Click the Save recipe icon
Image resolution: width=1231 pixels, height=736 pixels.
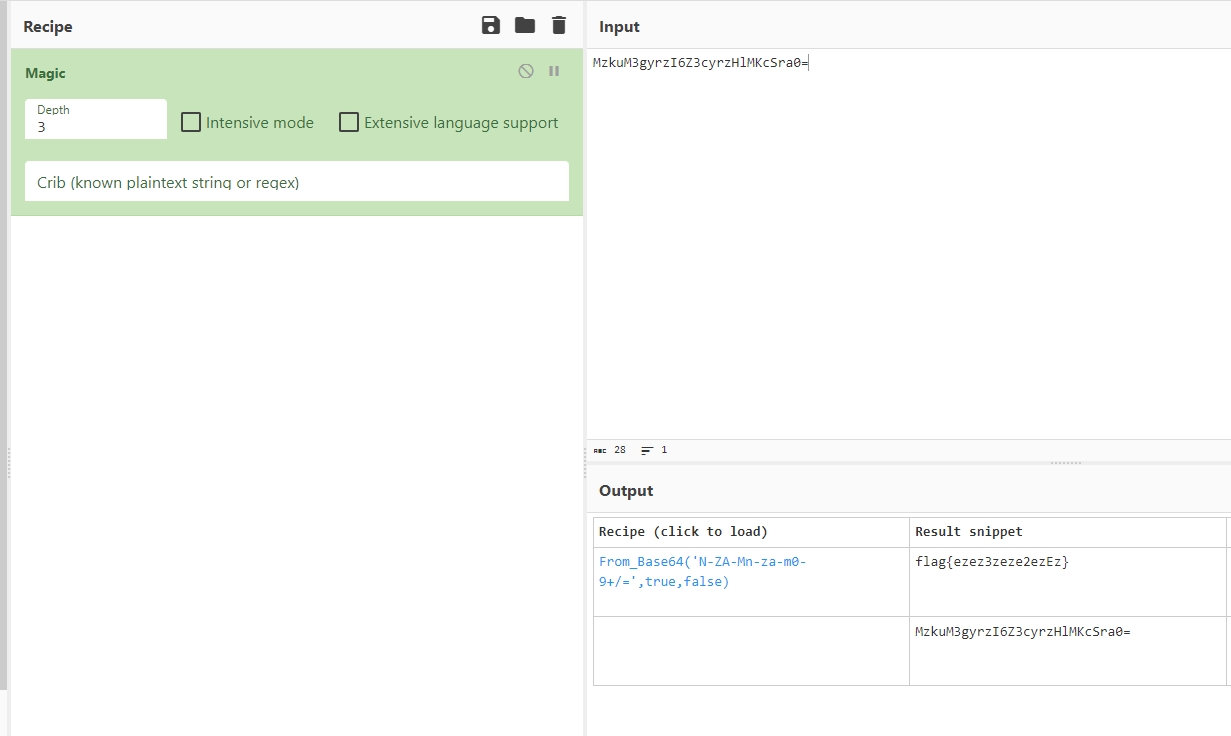pos(491,26)
